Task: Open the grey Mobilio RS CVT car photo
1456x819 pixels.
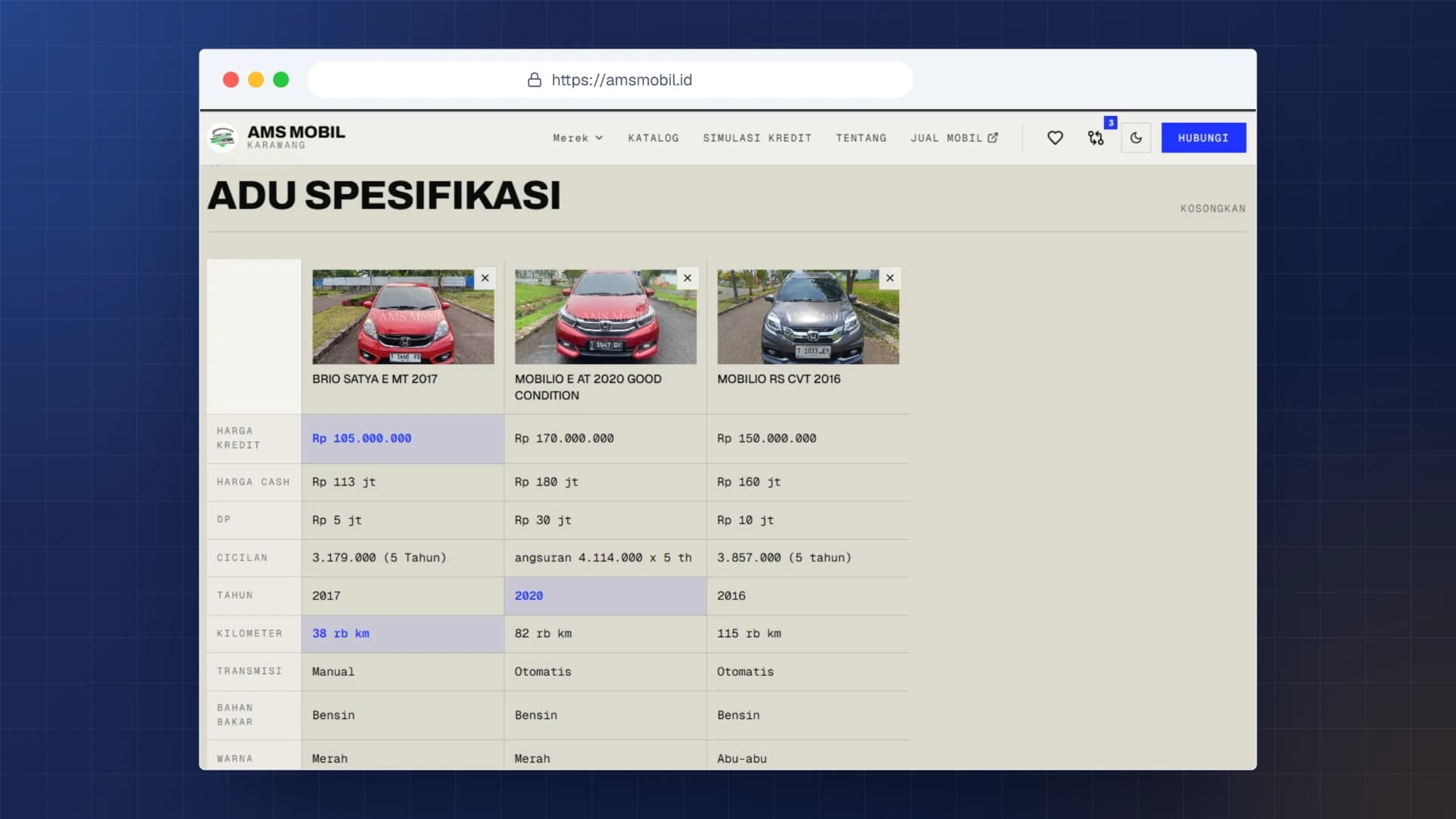Action: tap(808, 317)
